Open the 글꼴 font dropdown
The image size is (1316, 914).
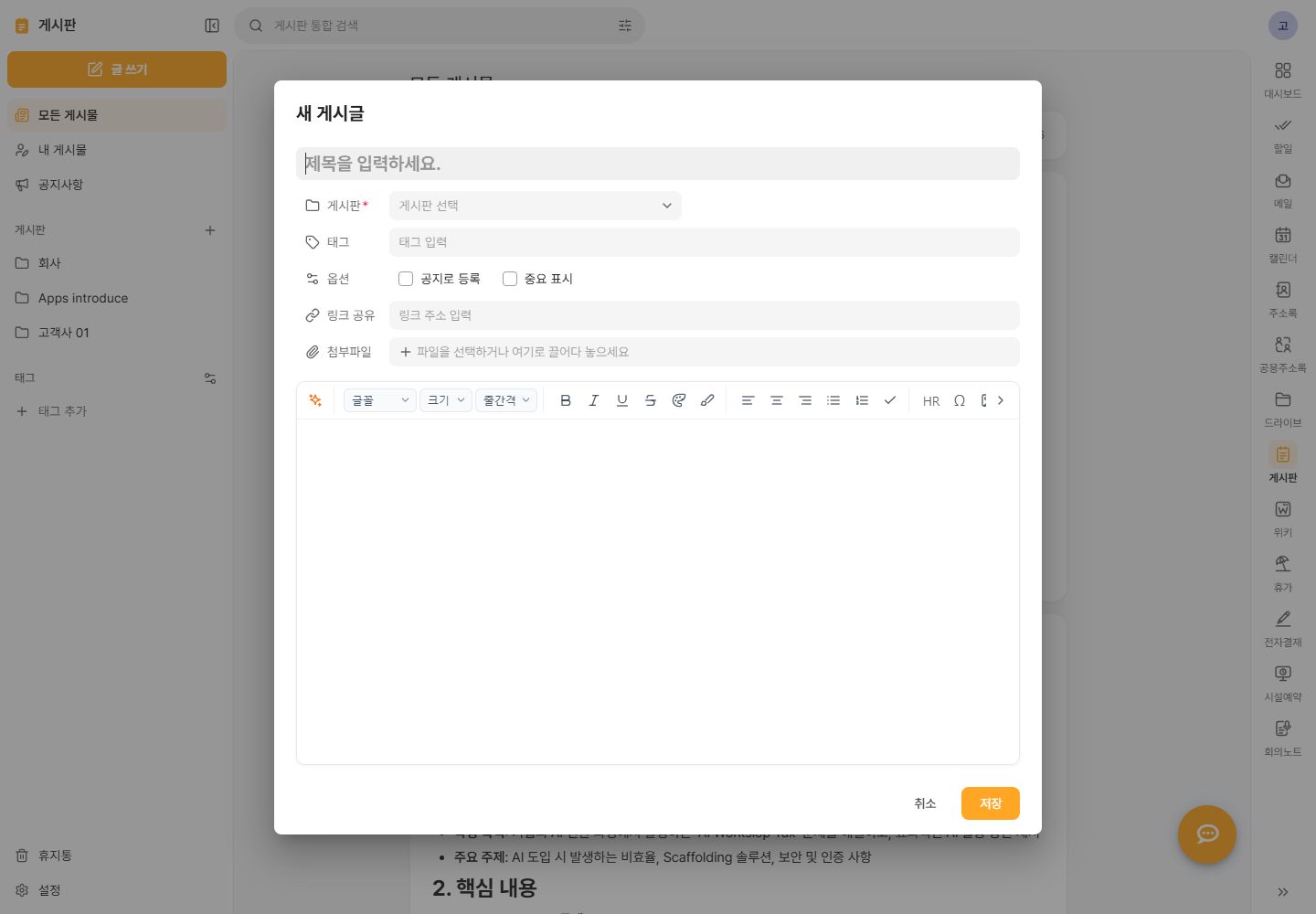[380, 400]
